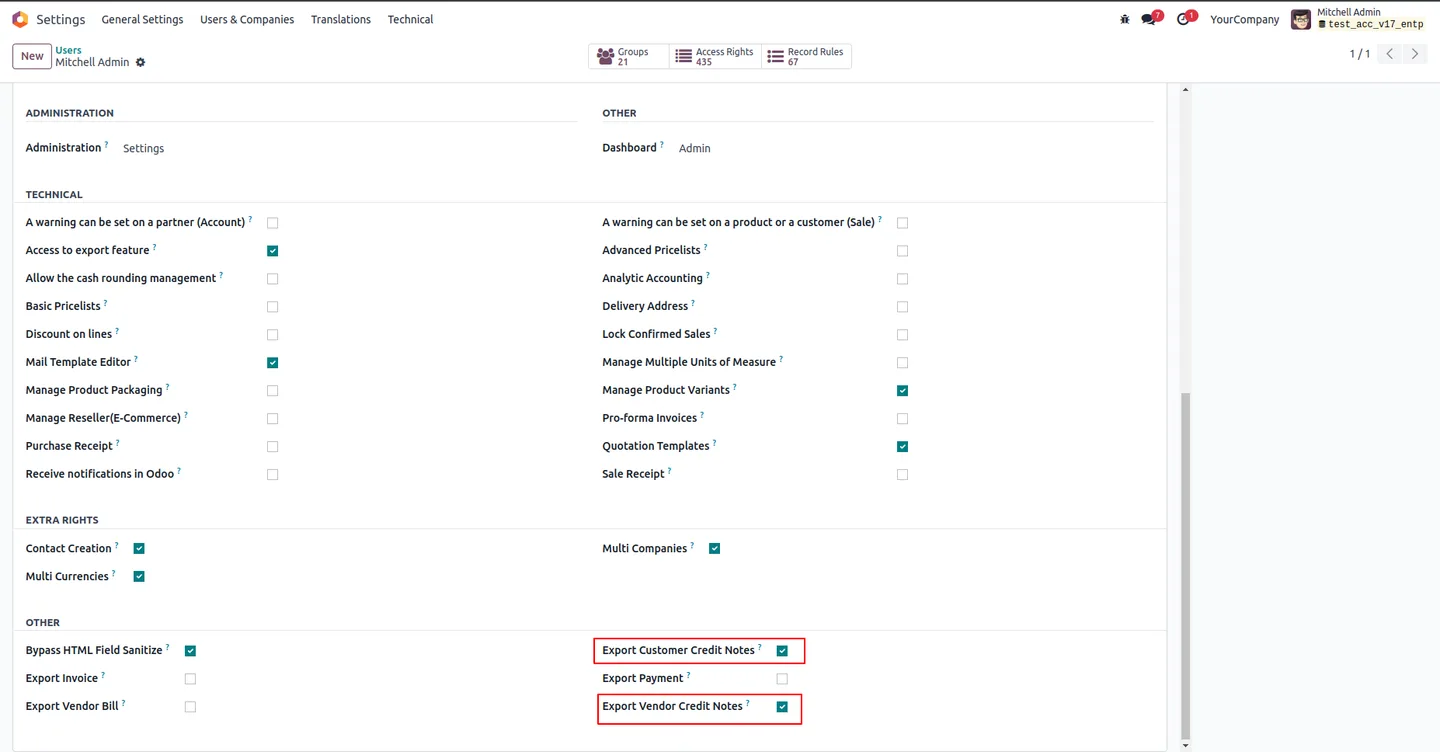Screen dimensions: 1440x752
Task: Open Record Rules 67 smart button
Action: 806,57
